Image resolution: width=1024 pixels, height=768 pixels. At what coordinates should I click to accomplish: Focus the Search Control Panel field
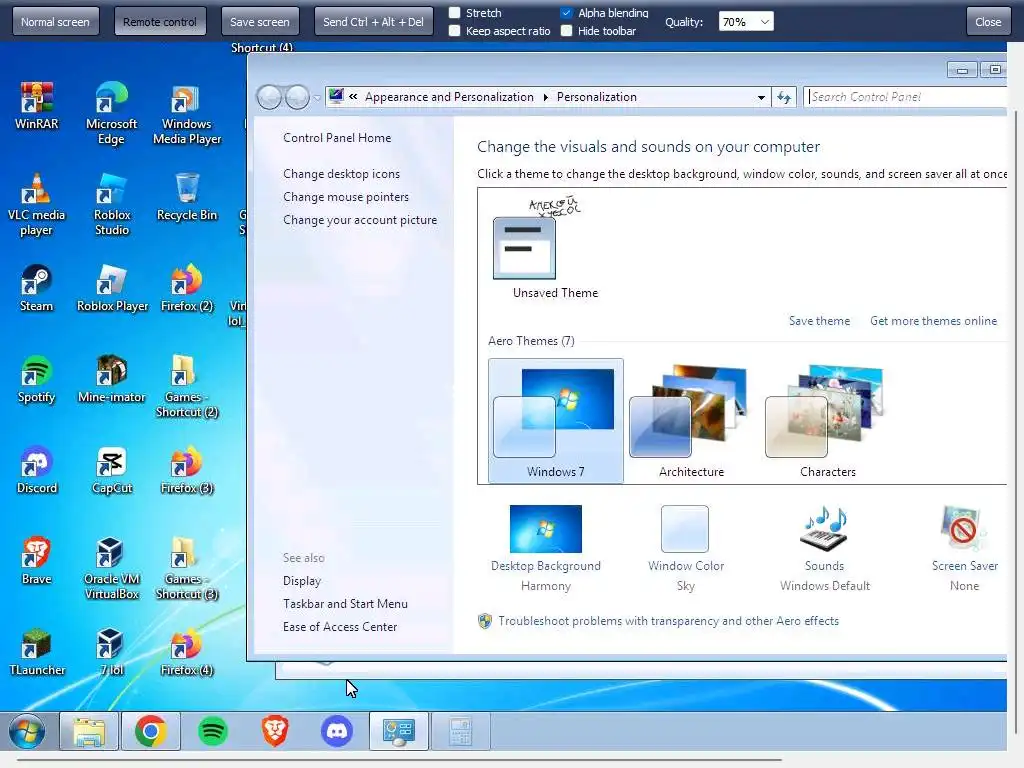coord(905,97)
